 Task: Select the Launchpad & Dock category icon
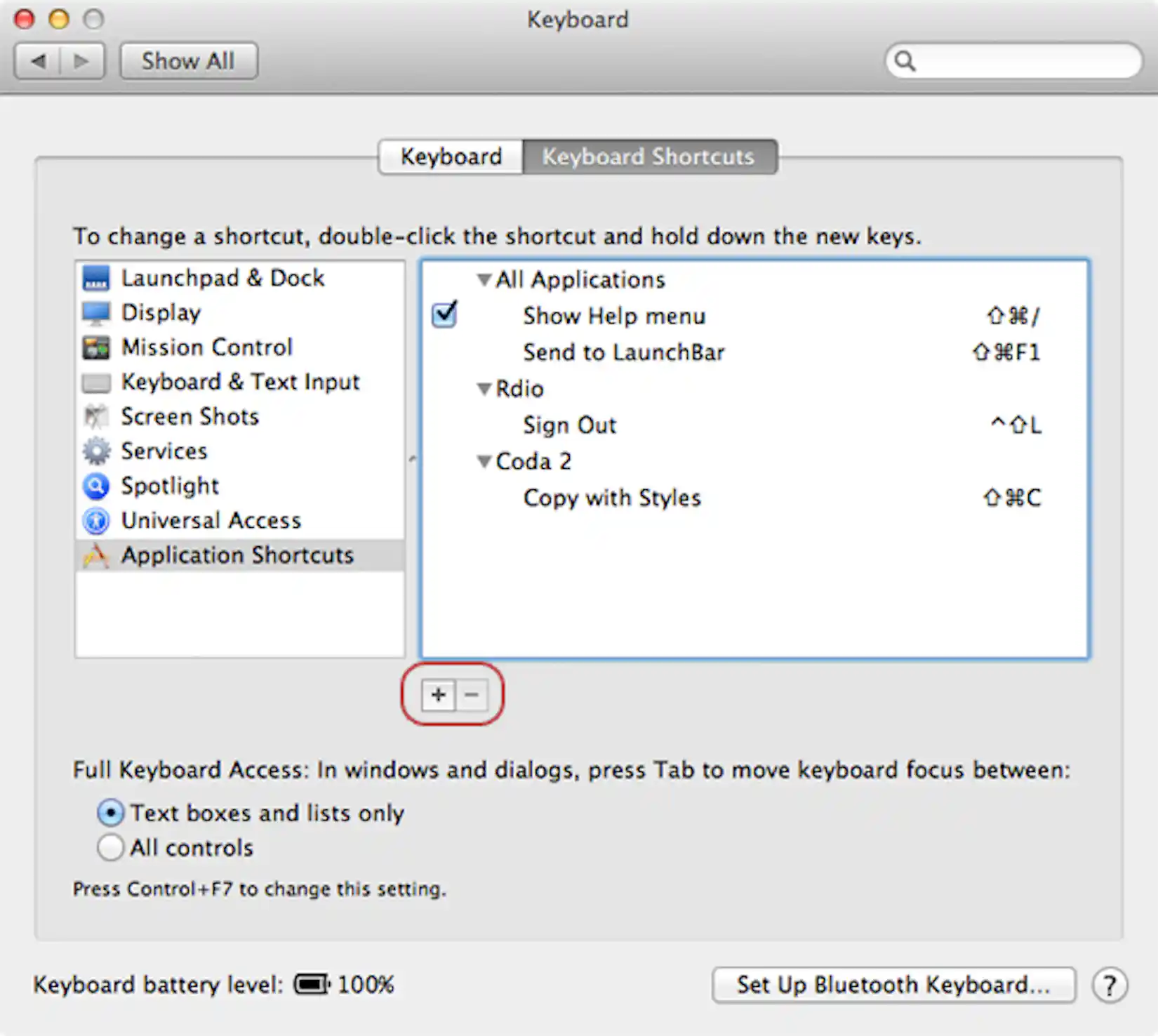(96, 278)
